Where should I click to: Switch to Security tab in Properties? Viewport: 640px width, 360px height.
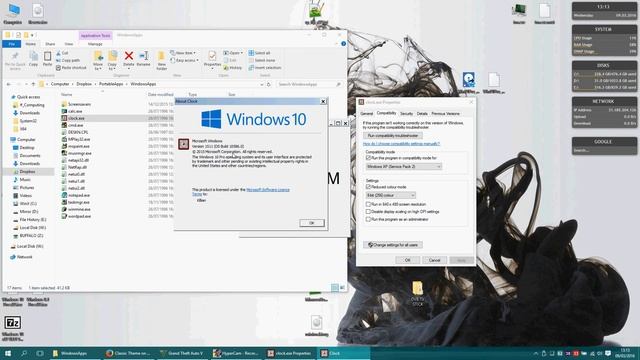point(406,113)
